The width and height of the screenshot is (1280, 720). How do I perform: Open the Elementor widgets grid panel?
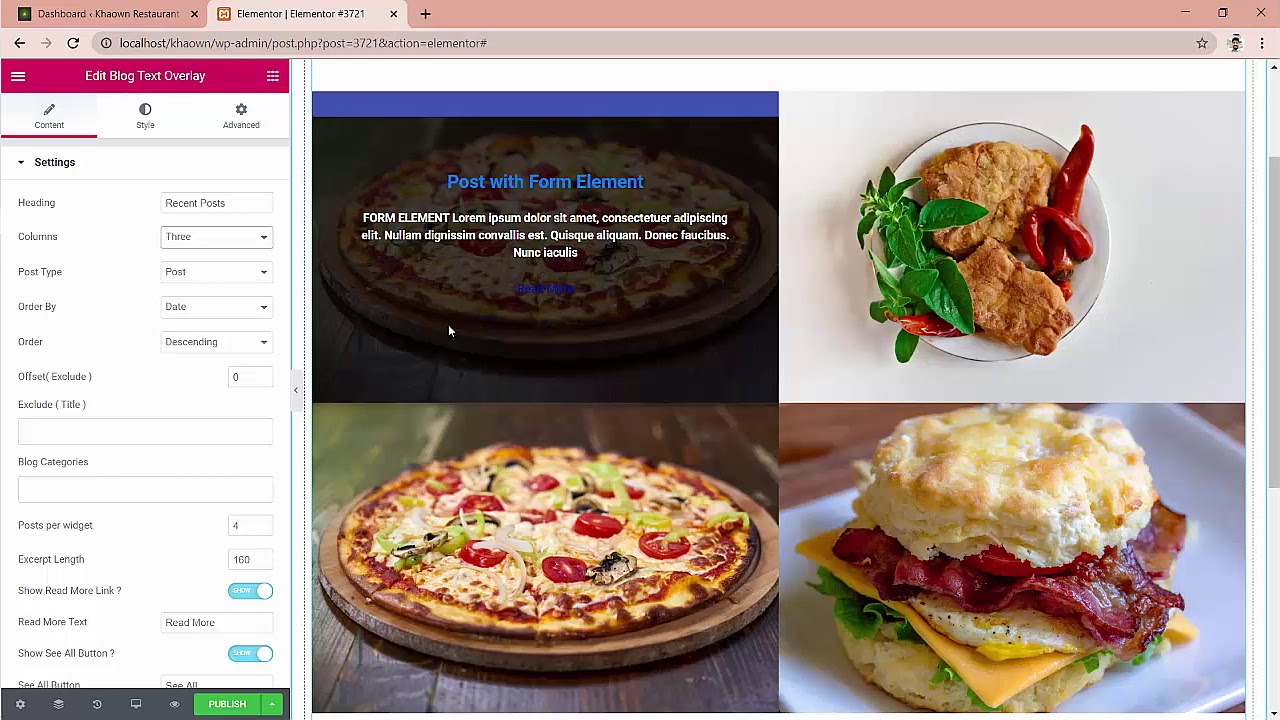click(x=272, y=76)
